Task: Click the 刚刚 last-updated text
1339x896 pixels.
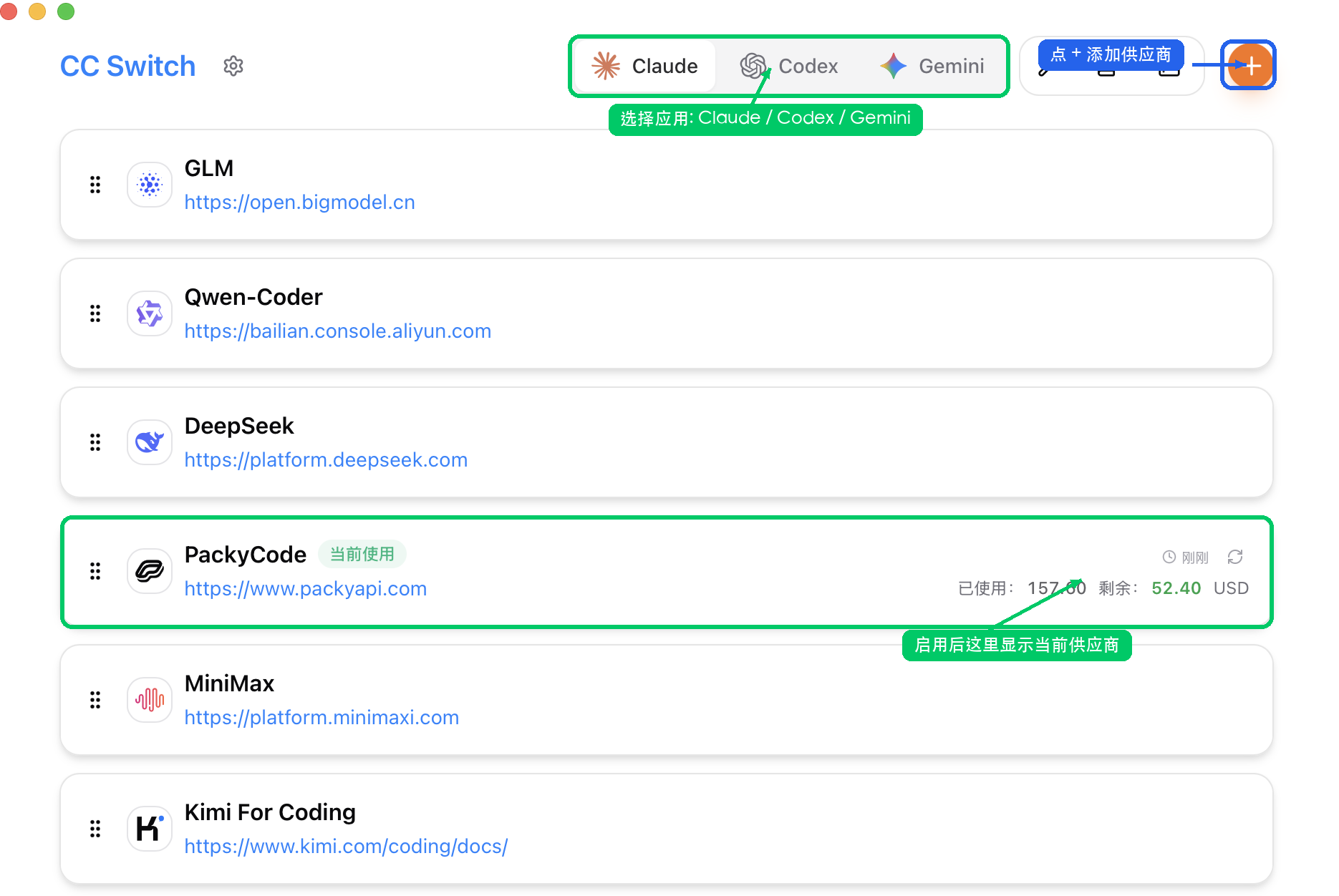Action: (1195, 557)
